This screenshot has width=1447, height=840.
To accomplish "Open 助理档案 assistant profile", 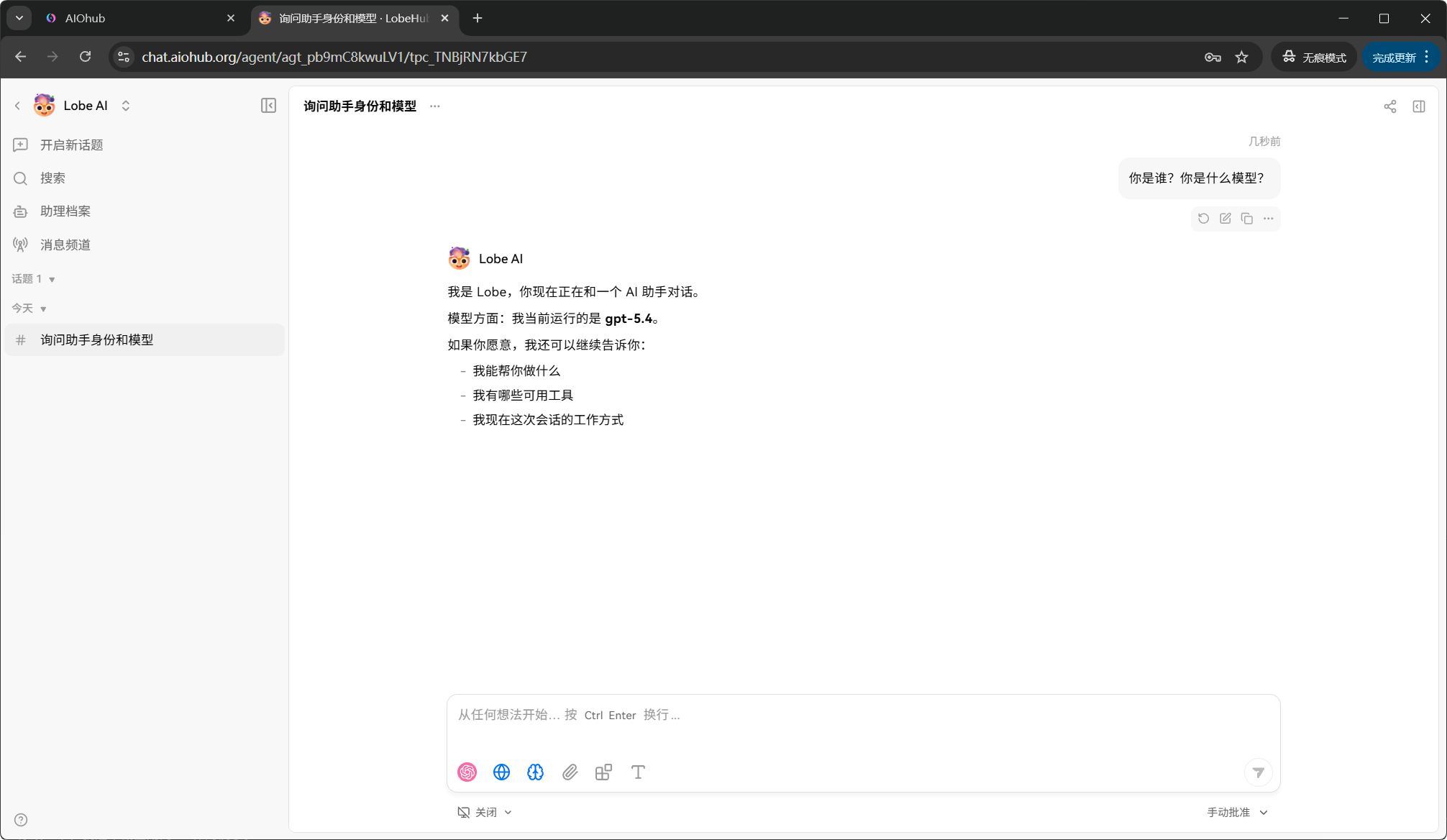I will coord(144,211).
